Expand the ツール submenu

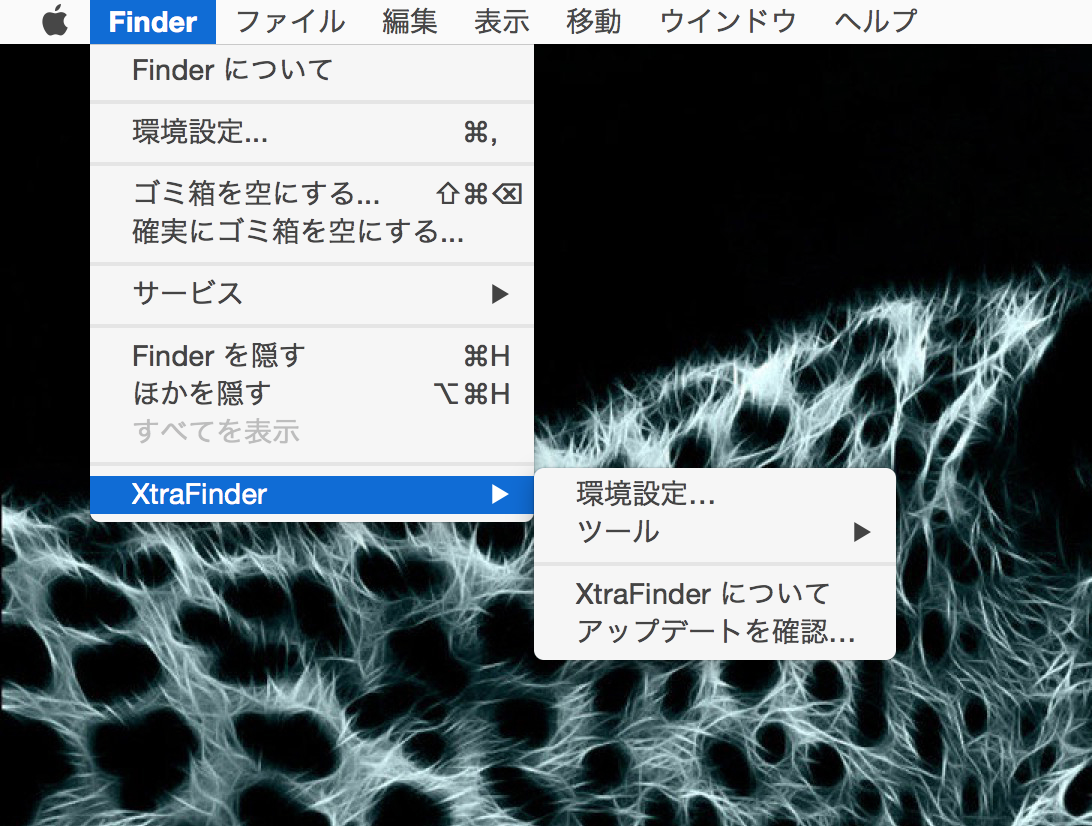tap(715, 532)
